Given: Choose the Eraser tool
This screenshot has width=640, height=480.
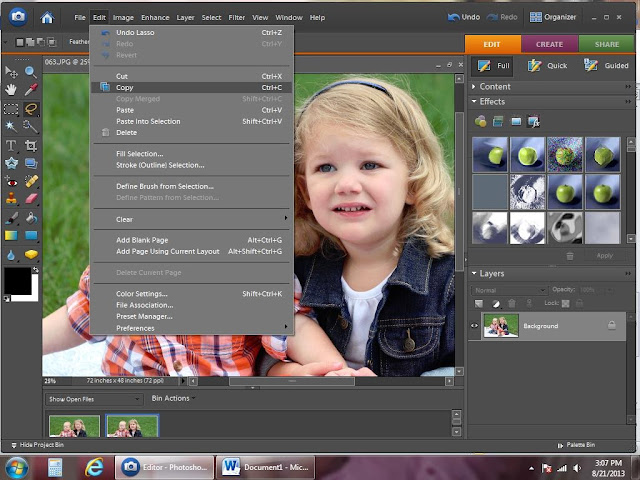Looking at the screenshot, I should pyautogui.click(x=31, y=199).
